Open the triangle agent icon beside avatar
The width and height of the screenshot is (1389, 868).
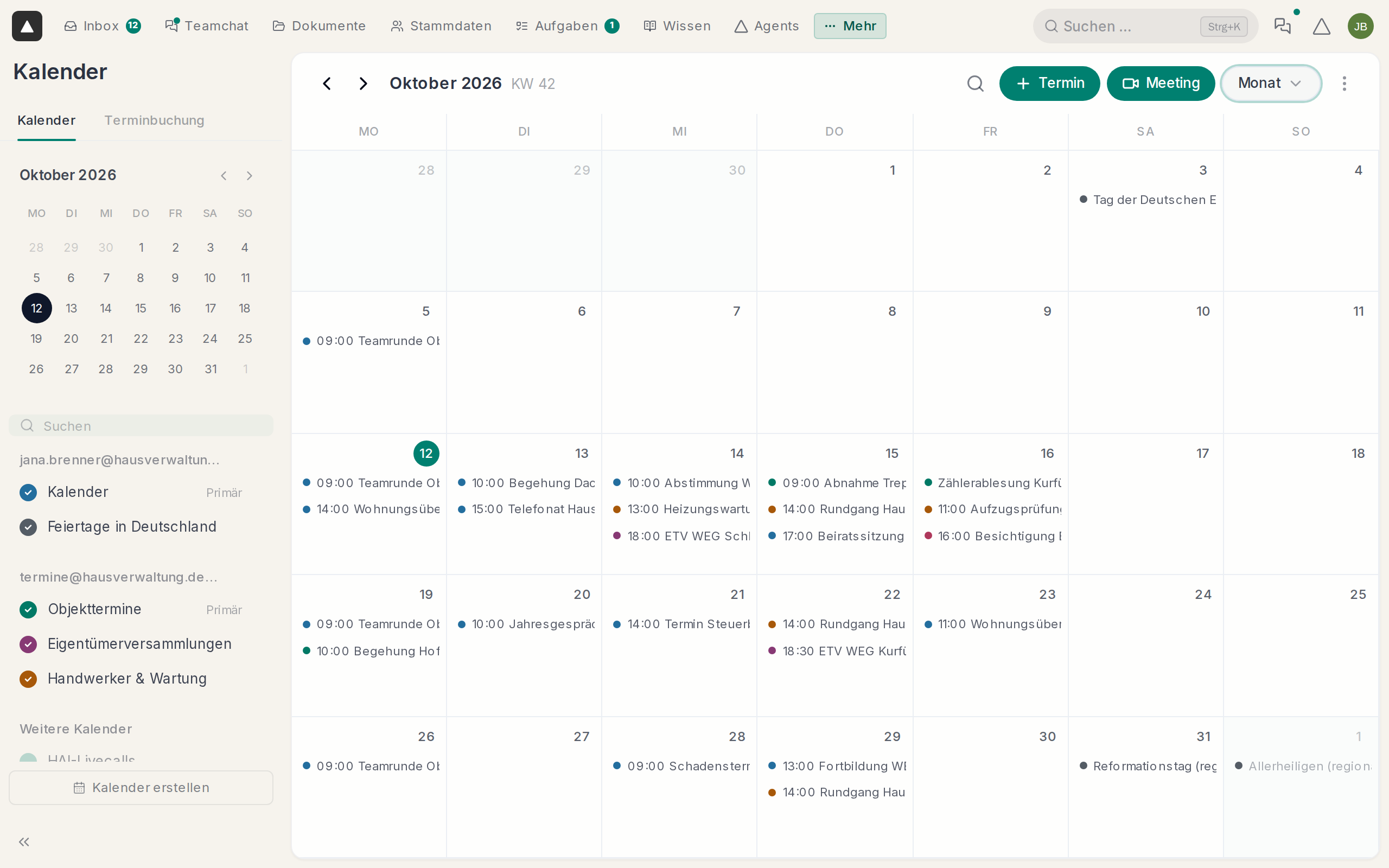(1321, 26)
